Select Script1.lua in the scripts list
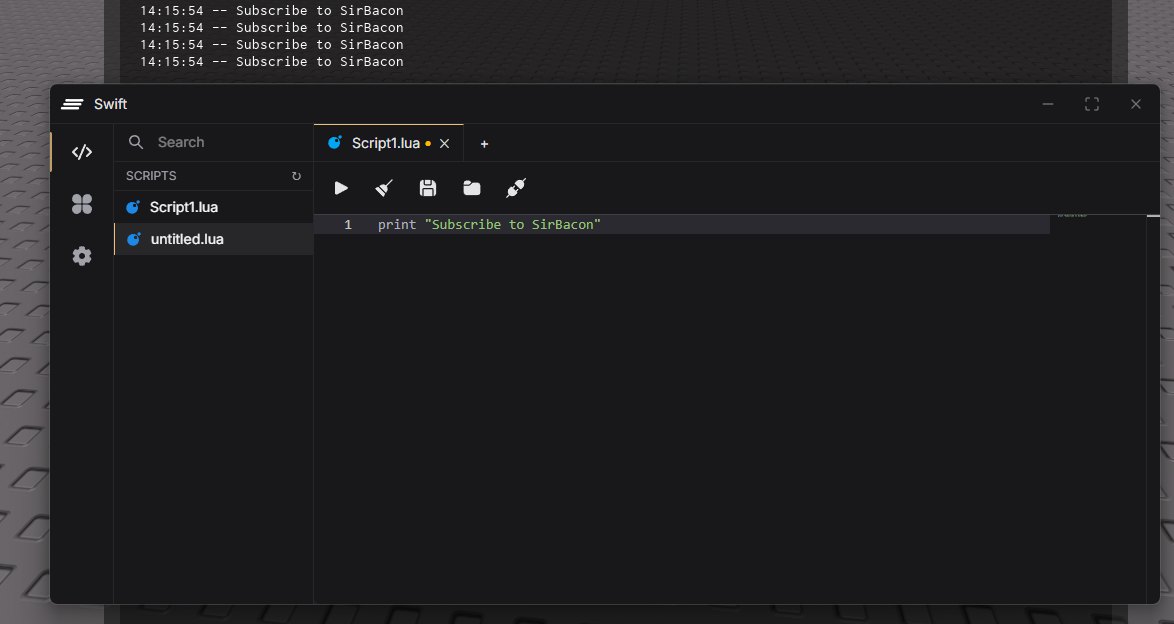Screen dimensions: 1174x624 tap(213, 207)
